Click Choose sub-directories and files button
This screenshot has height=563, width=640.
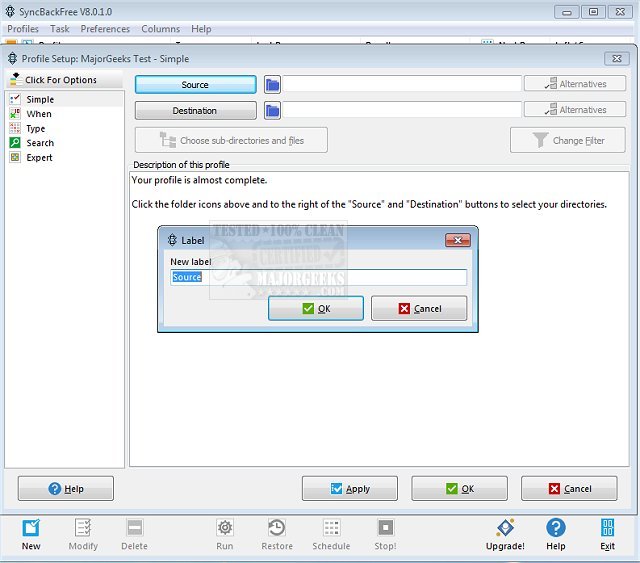231,140
